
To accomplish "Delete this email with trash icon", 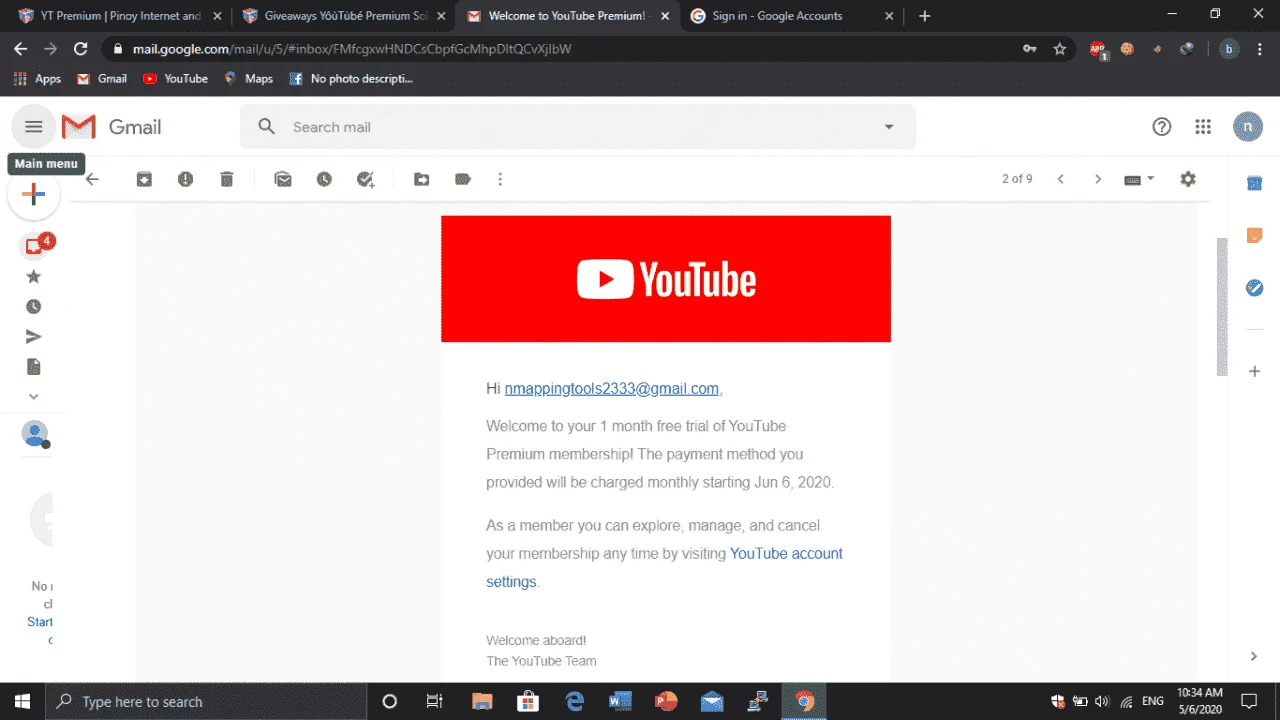I will coord(227,179).
